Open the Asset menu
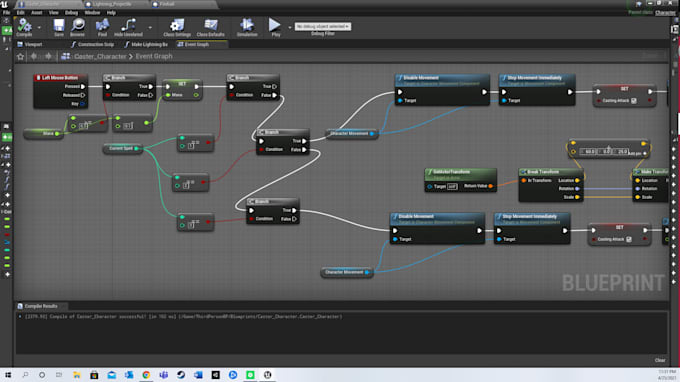The width and height of the screenshot is (680, 382). coord(36,13)
